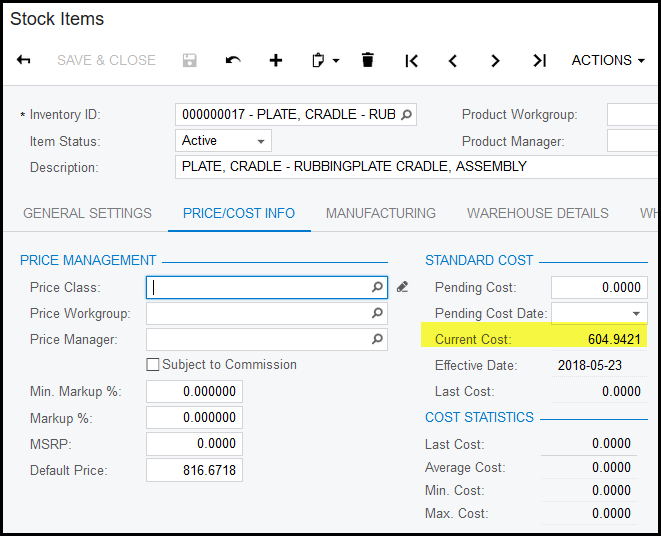Open the Warehouse Details tab

[x=537, y=213]
